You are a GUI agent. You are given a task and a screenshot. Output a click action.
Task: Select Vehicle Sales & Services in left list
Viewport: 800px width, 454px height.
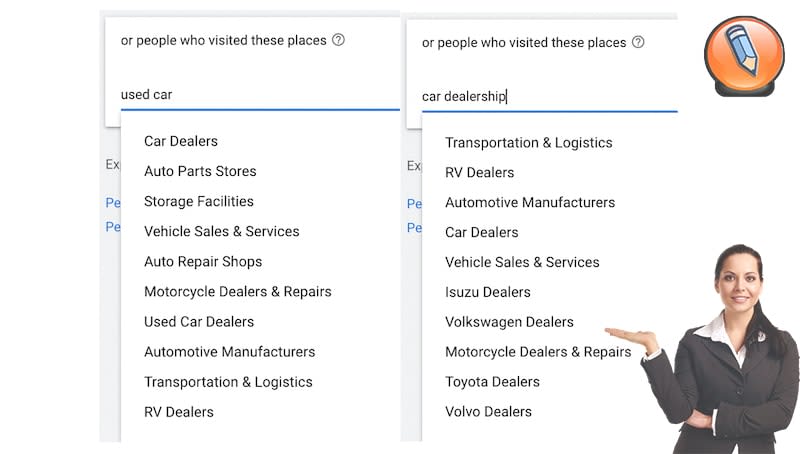[222, 231]
